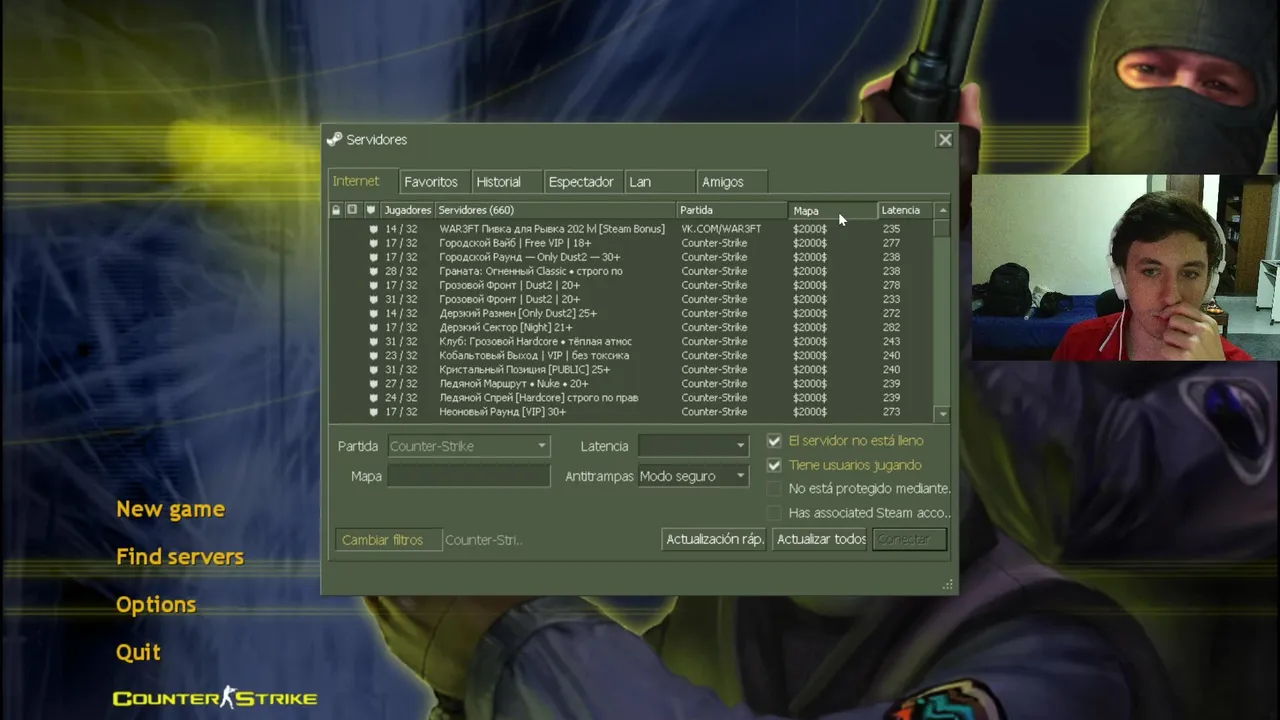Click shield icon of Дерзкий Размен server

click(373, 313)
